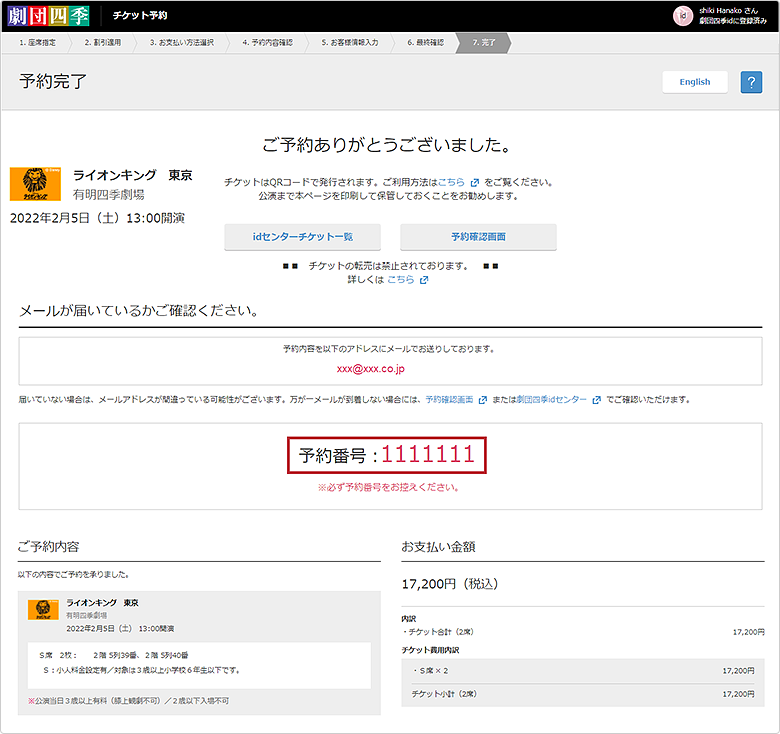Image resolution: width=780 pixels, height=734 pixels.
Task: Click the ご予約内容 section heading
Action: (49, 547)
